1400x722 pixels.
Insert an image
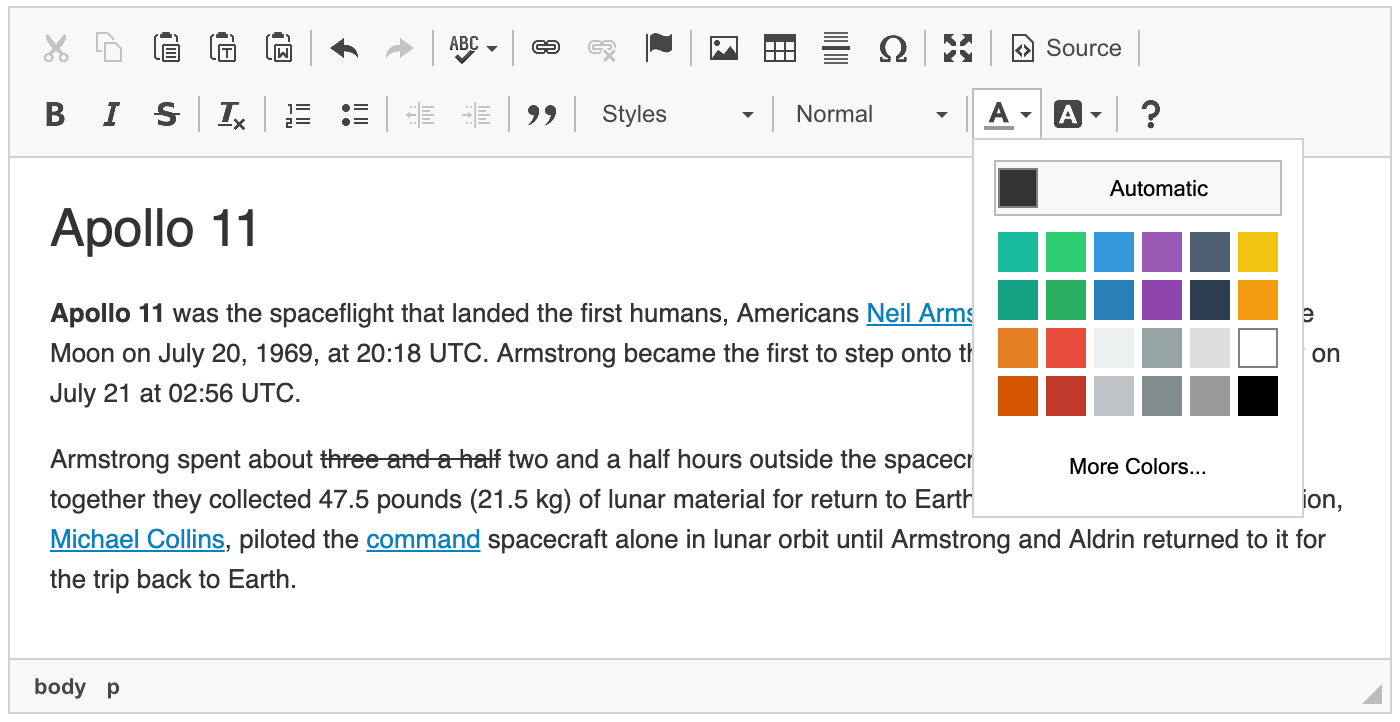[x=724, y=48]
